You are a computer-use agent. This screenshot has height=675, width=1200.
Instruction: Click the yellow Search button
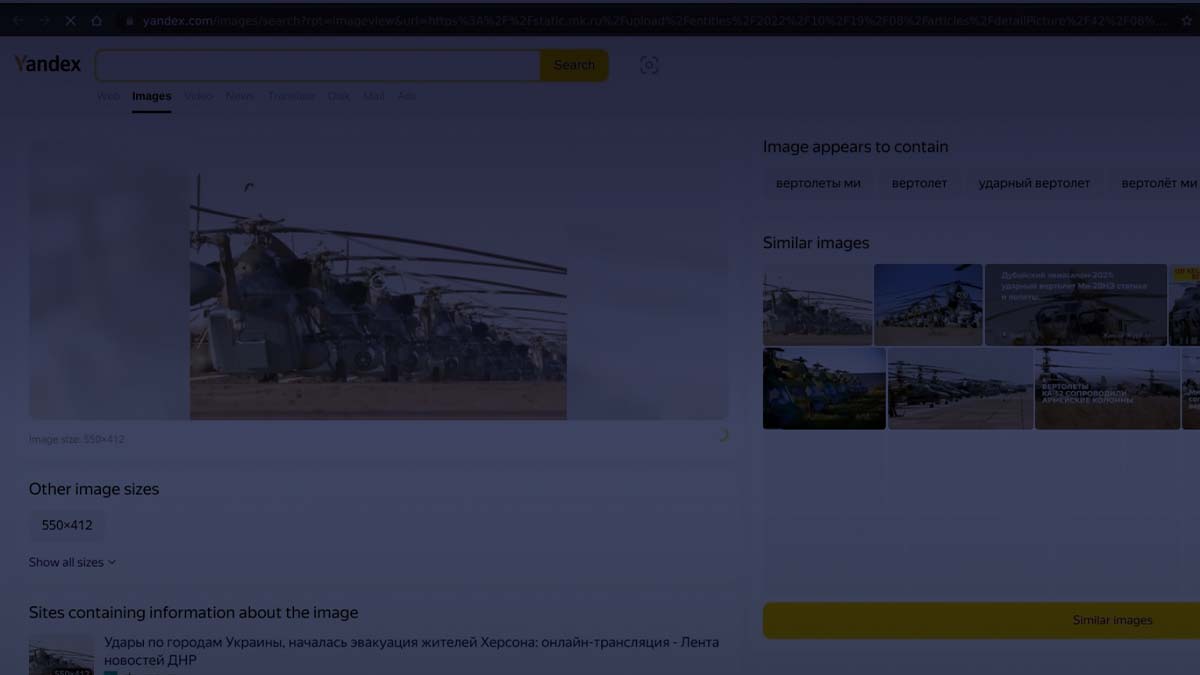point(574,65)
